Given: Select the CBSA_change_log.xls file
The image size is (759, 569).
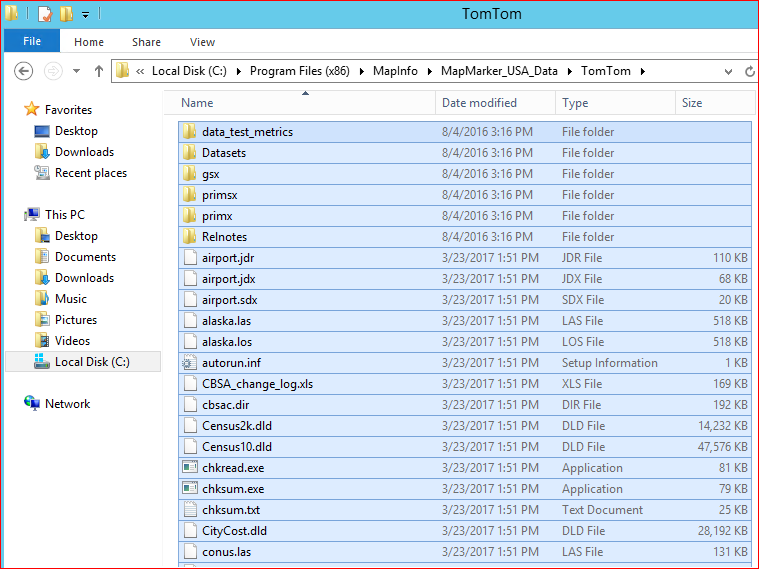Looking at the screenshot, I should (257, 384).
